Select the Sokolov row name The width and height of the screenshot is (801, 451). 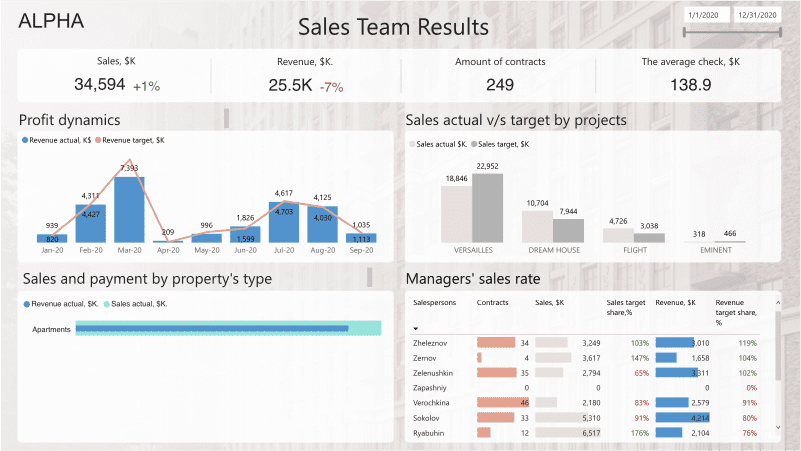(x=426, y=418)
